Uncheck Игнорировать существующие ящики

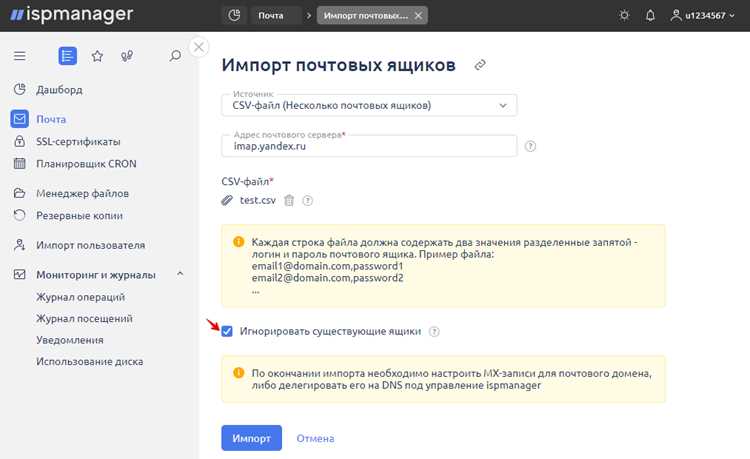click(227, 331)
